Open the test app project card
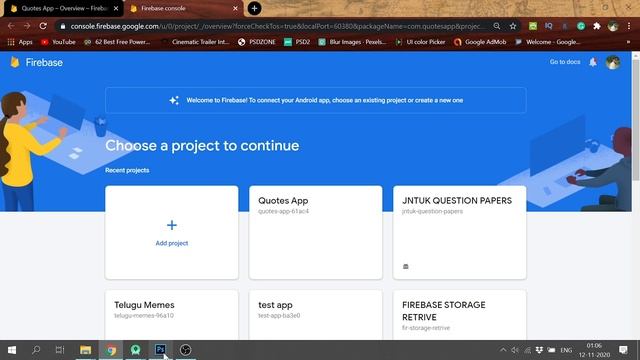This screenshot has height=360, width=640. 316,315
